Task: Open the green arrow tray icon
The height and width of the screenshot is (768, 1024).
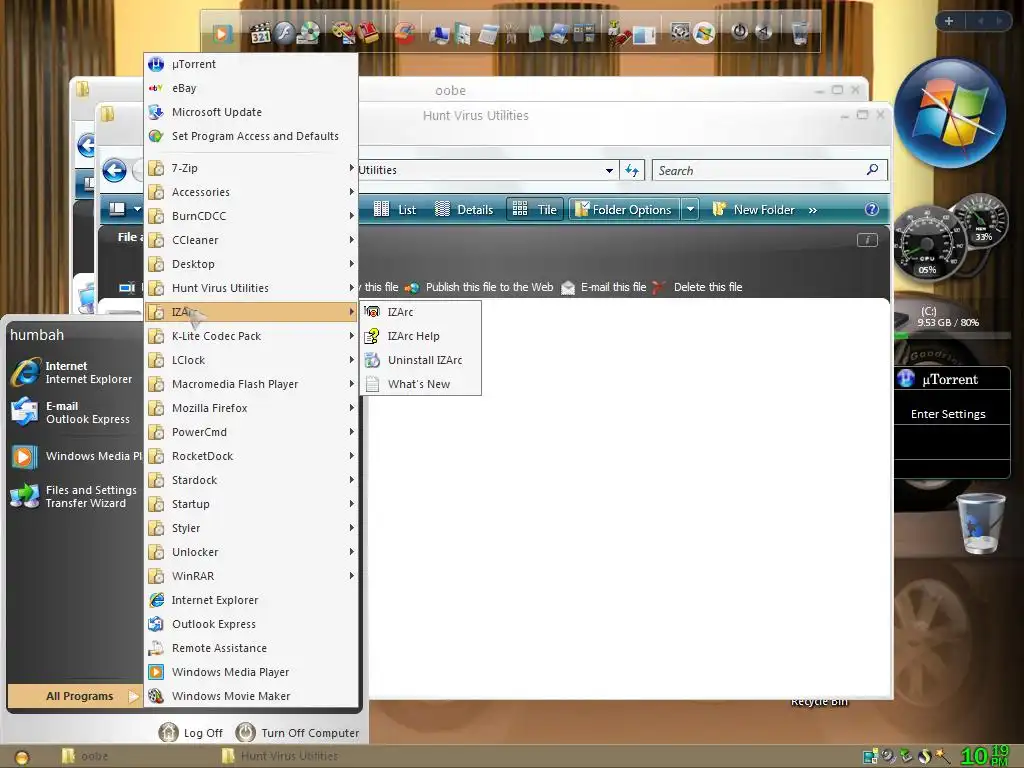Action: click(906, 756)
